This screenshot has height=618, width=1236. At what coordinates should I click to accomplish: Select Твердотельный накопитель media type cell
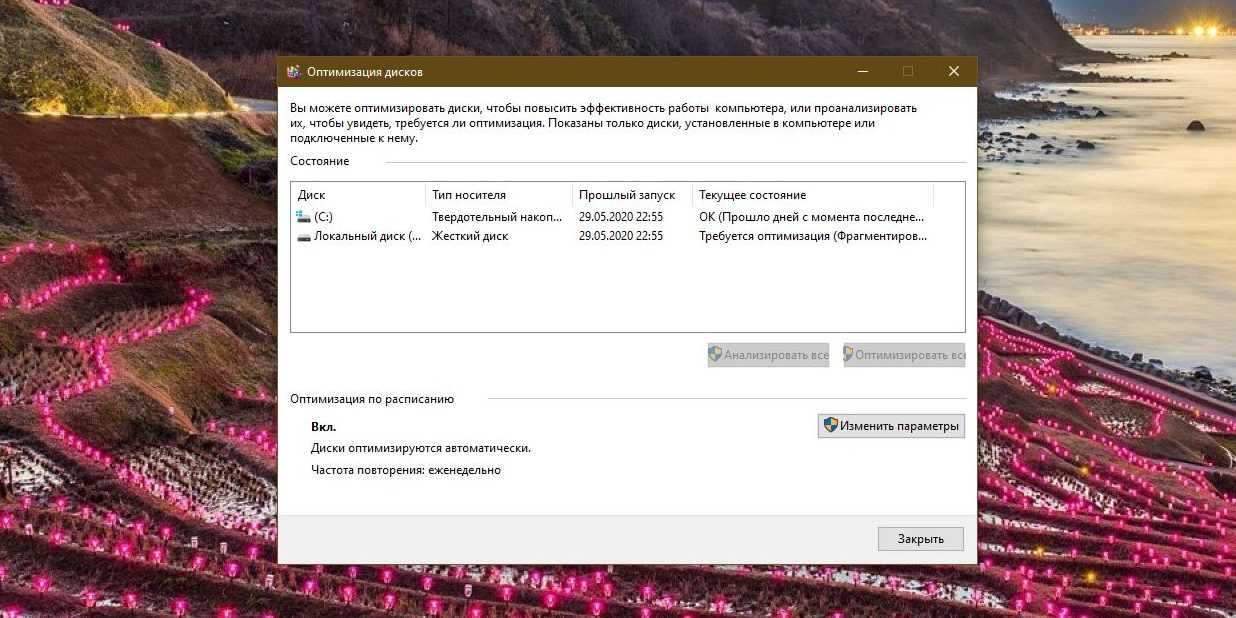(x=497, y=216)
